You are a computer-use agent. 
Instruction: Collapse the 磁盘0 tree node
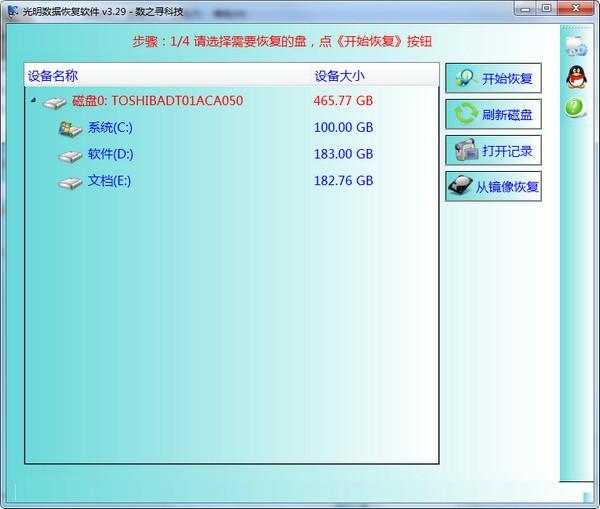pos(34,100)
